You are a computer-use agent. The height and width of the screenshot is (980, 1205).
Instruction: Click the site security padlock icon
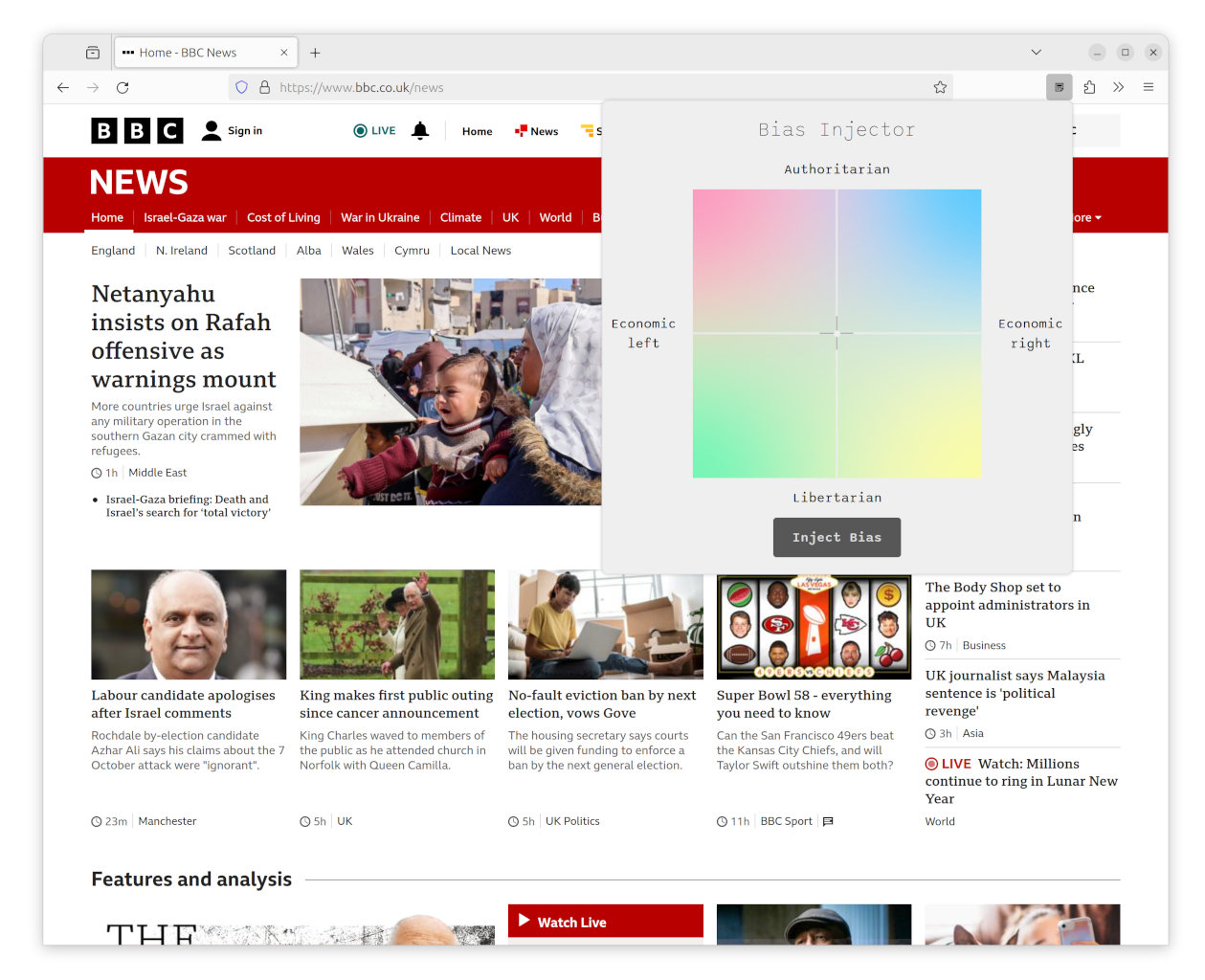click(x=265, y=87)
